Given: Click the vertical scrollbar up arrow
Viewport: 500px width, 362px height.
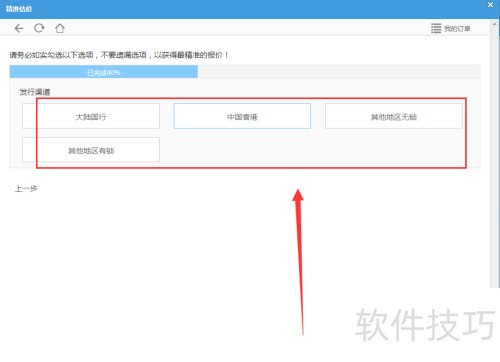Looking at the screenshot, I should pos(494,24).
